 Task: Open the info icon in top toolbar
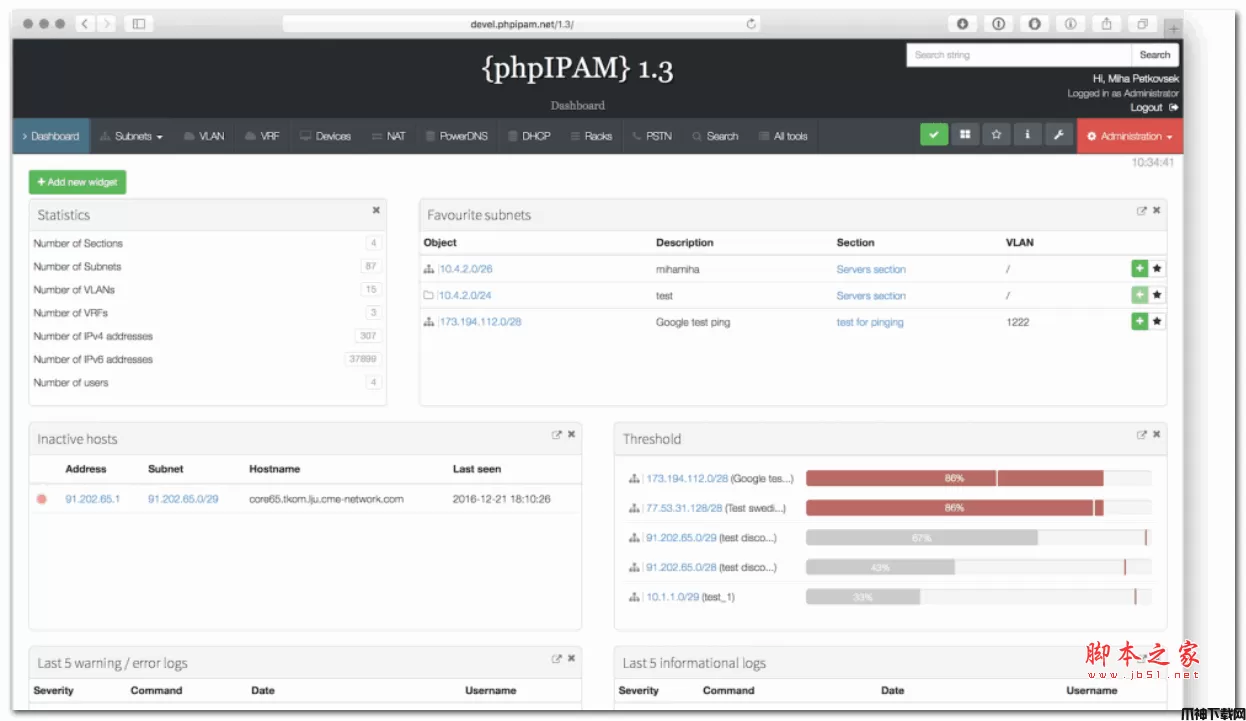1027,133
